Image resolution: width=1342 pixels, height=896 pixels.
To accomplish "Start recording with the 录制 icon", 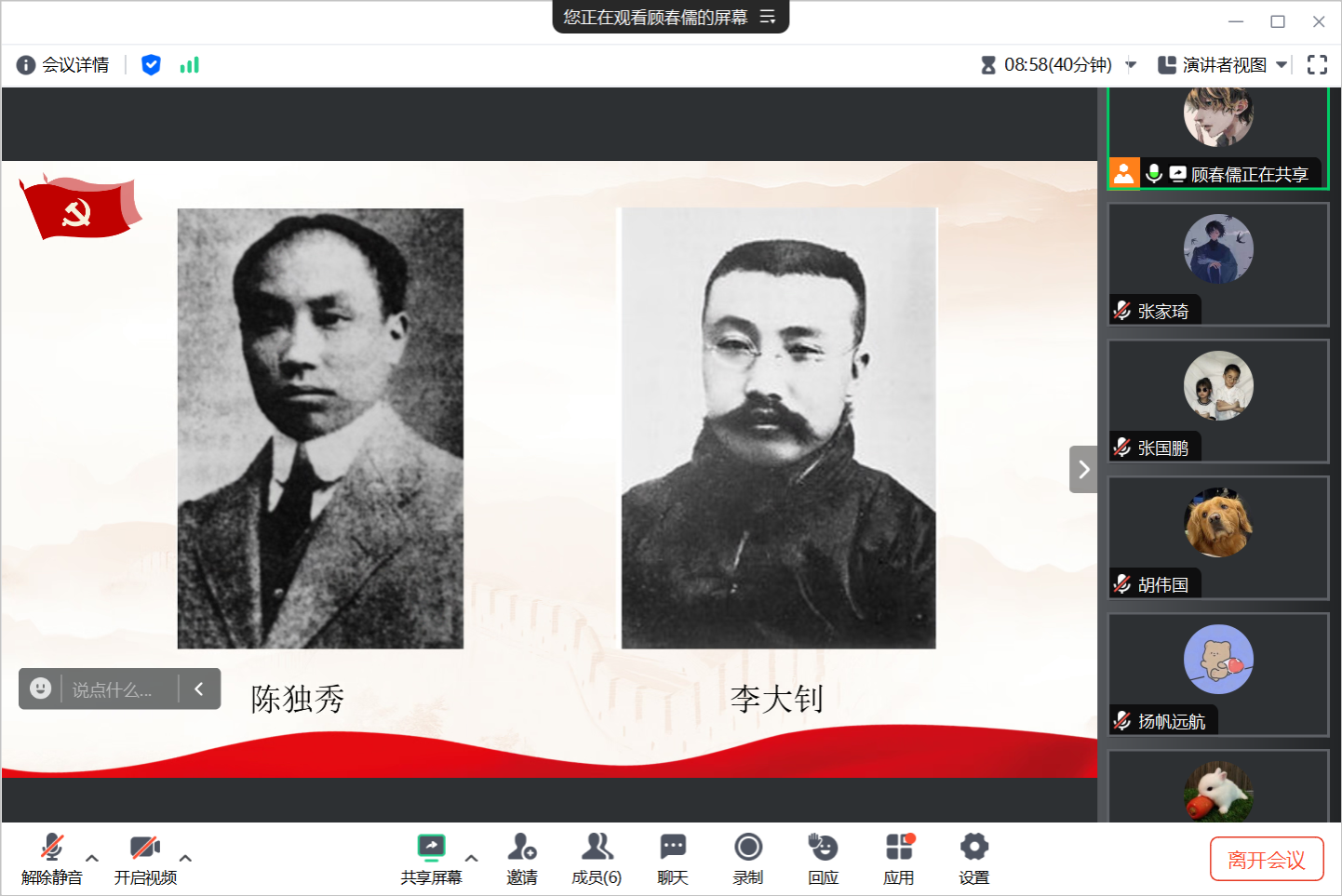I will [747, 857].
